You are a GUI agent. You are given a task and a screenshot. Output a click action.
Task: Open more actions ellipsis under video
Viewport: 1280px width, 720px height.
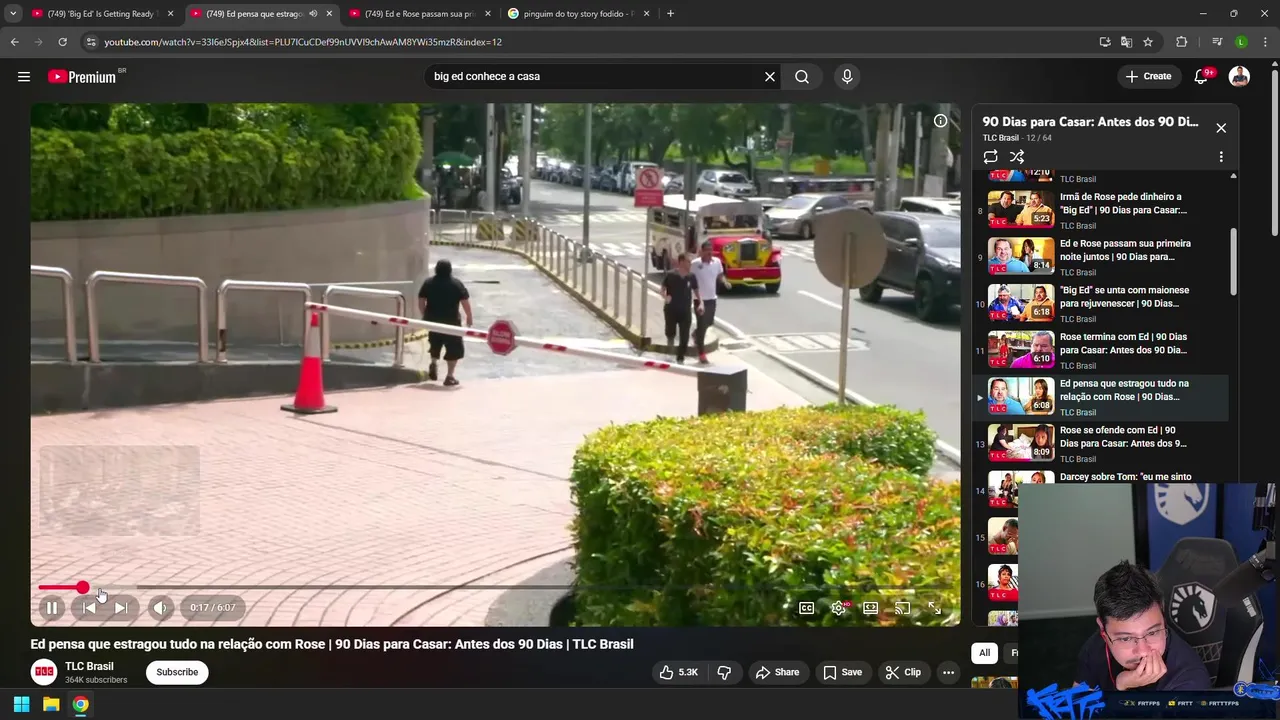948,672
